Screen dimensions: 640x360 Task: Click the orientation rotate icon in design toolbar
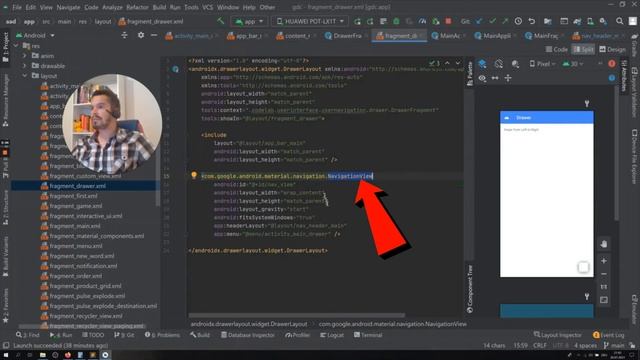point(498,64)
